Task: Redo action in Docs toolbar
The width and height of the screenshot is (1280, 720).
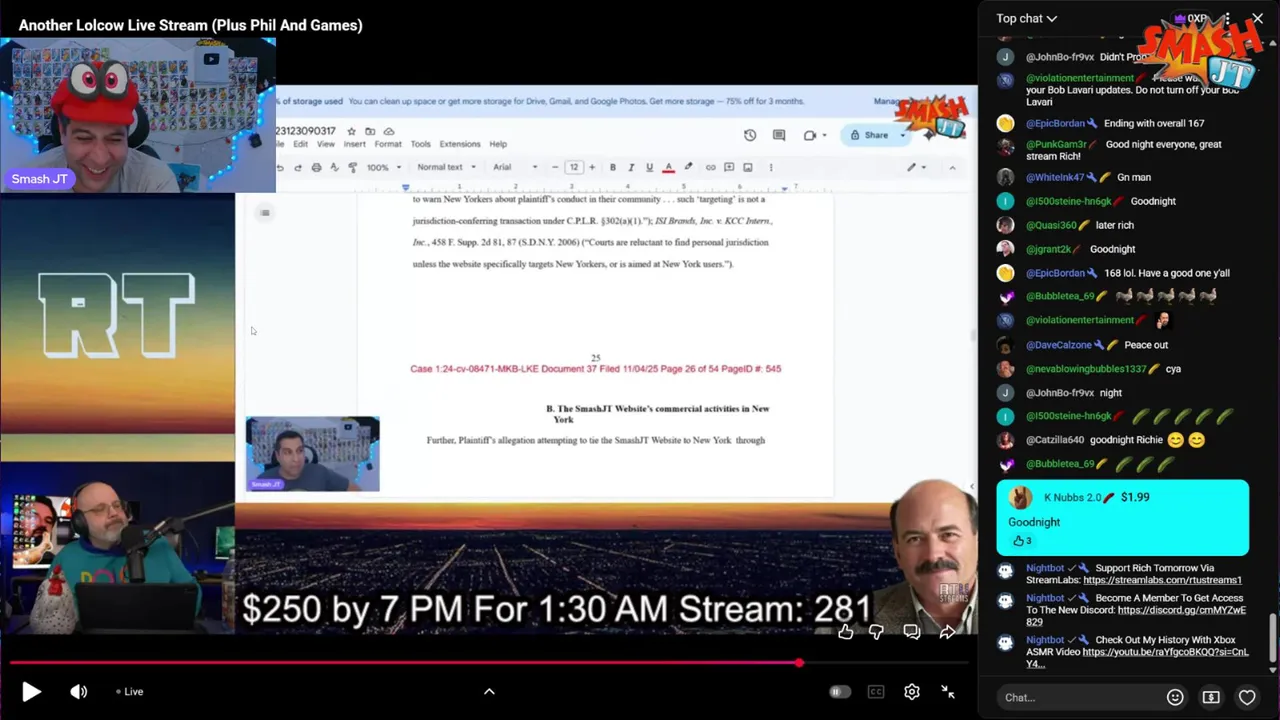Action: pyautogui.click(x=298, y=167)
